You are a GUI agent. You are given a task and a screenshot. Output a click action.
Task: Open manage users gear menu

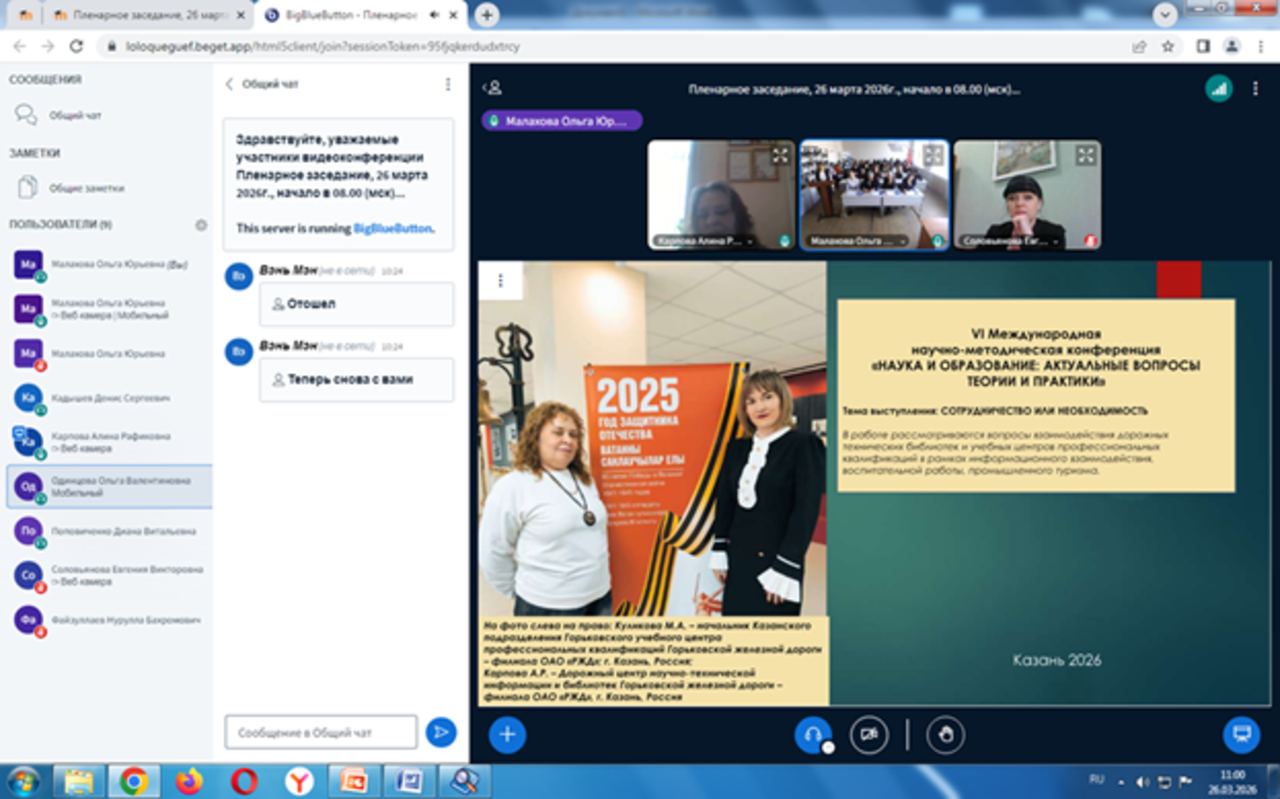pyautogui.click(x=201, y=225)
